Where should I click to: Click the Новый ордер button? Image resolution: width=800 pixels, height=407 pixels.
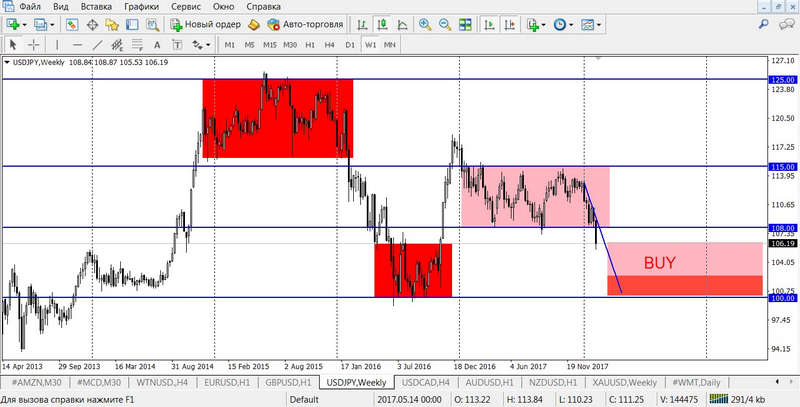pyautogui.click(x=205, y=24)
